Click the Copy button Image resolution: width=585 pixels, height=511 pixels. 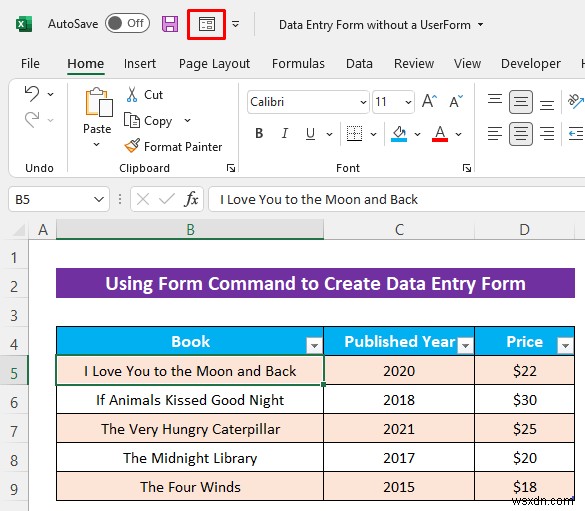[148, 120]
